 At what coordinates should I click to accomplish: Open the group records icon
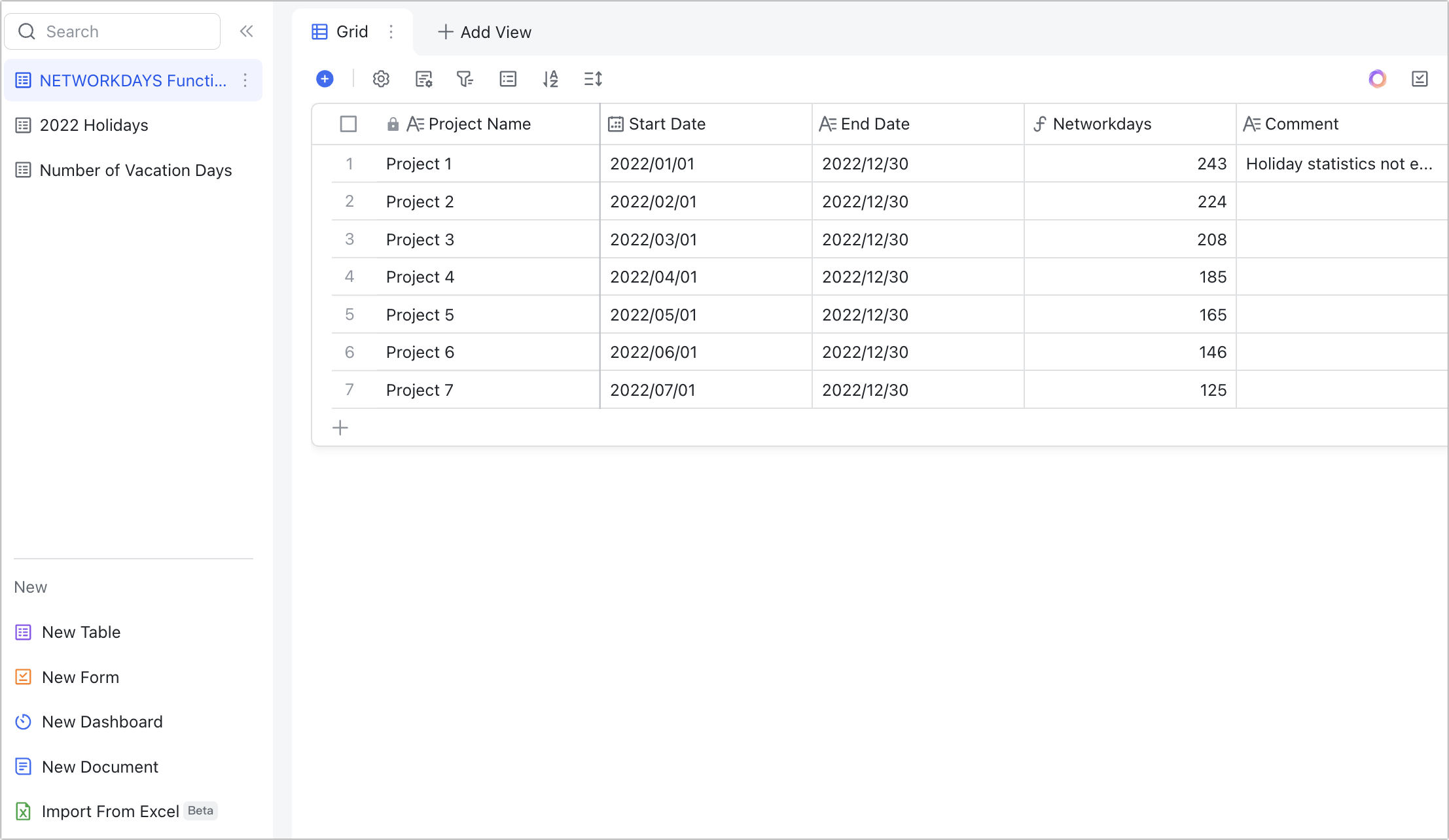coord(508,79)
